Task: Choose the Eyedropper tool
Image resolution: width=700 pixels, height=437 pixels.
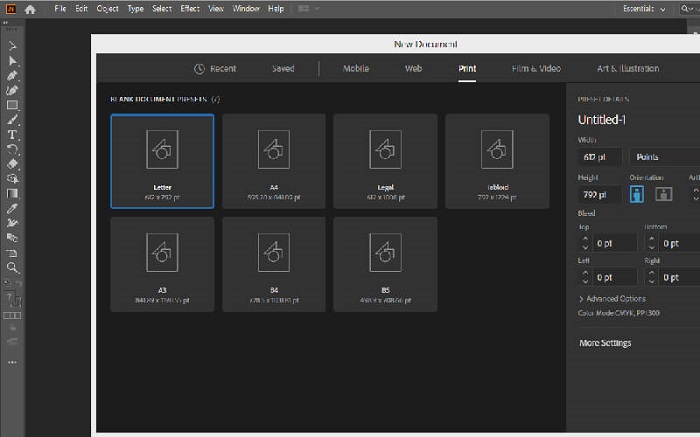Action: pyautogui.click(x=12, y=209)
